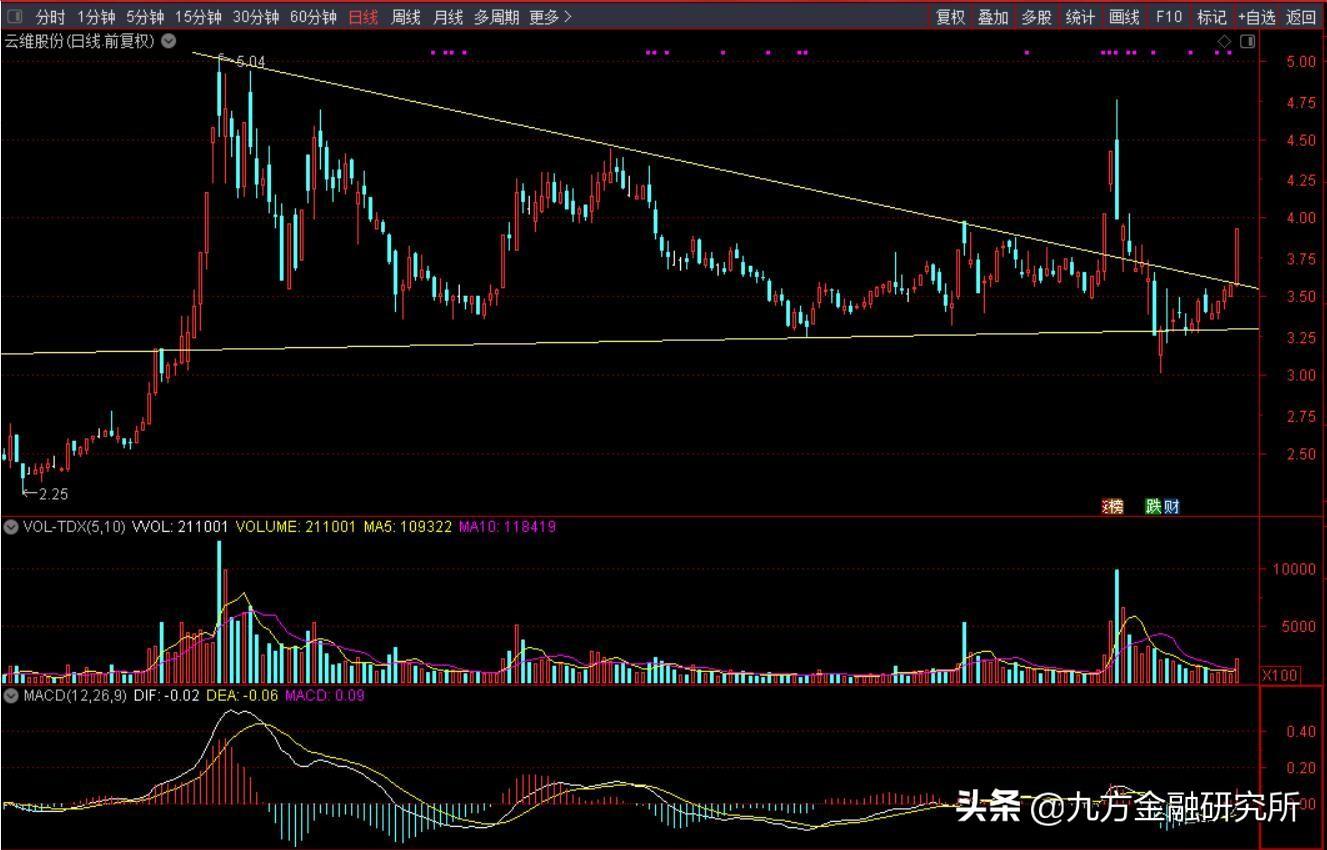Click the 2.50 price axis label
This screenshot has width=1327, height=850.
click(1302, 454)
